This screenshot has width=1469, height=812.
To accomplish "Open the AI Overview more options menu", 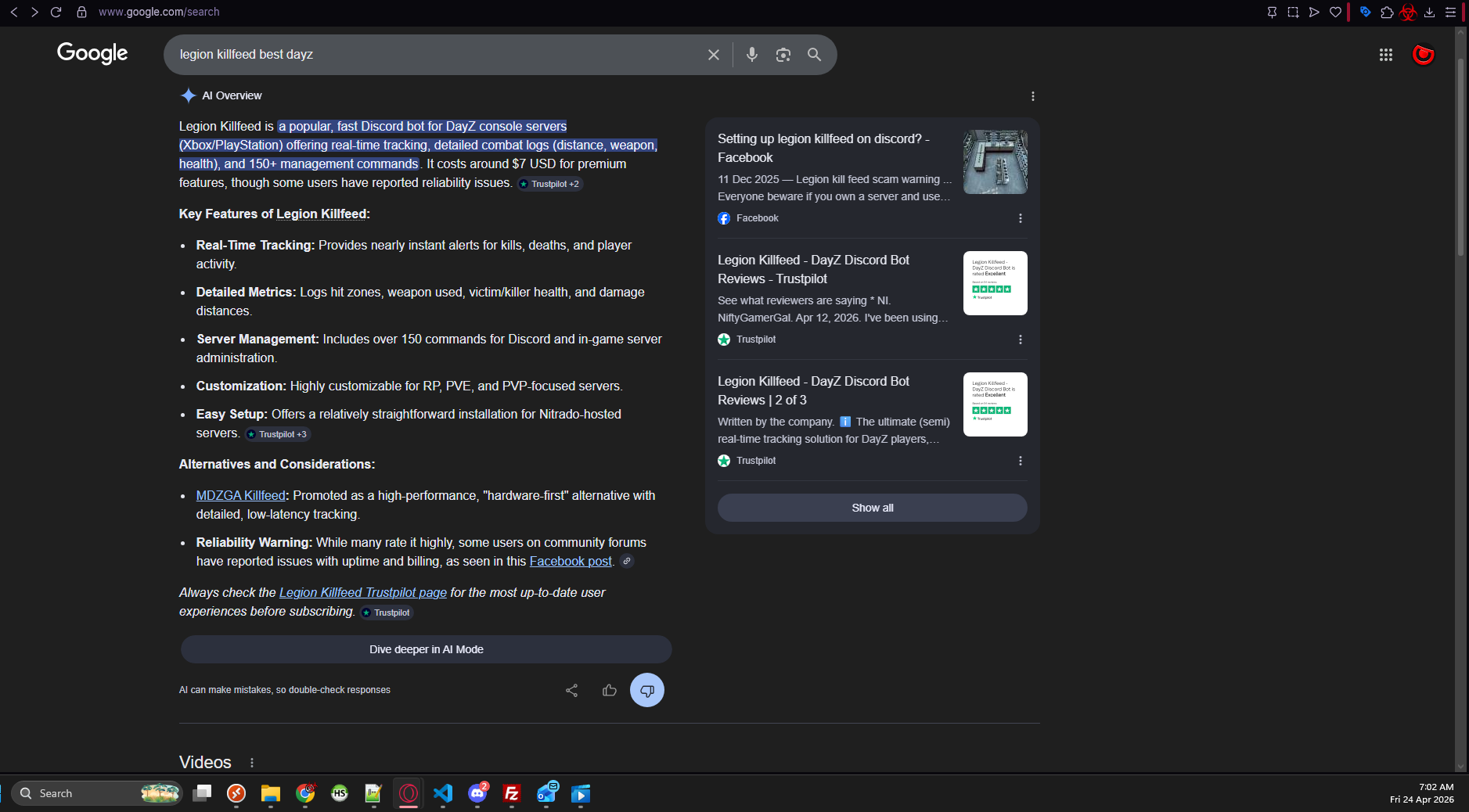I will point(1033,96).
